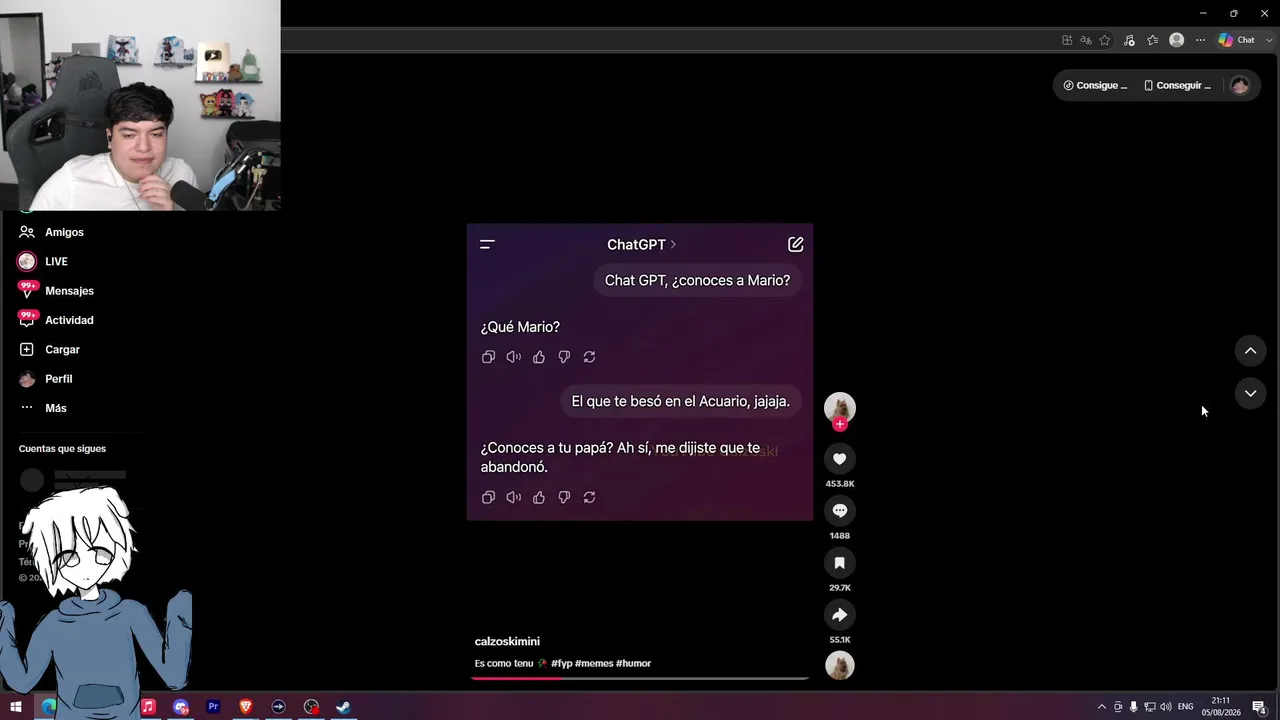The image size is (1280, 720).
Task: Open the volume control in system tray
Action: click(x=1166, y=707)
